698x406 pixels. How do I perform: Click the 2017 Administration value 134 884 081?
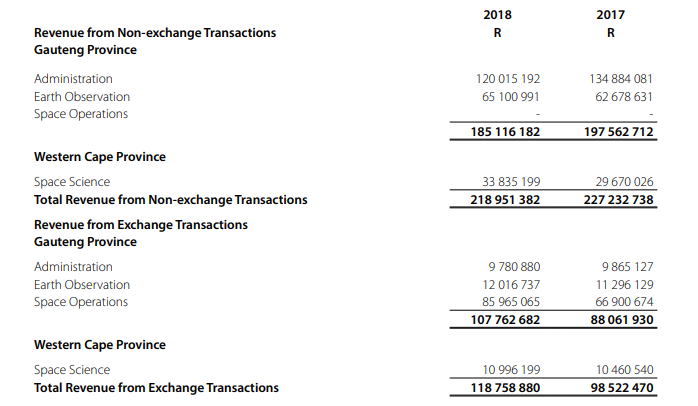point(621,79)
